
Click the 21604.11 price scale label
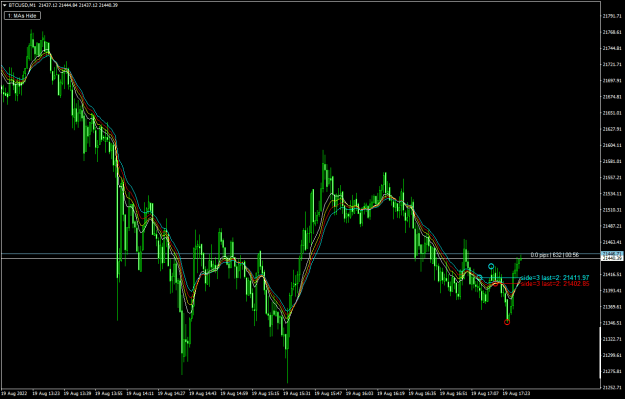click(612, 145)
